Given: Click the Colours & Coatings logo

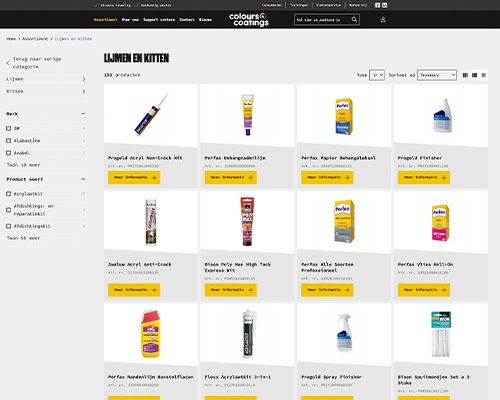Looking at the screenshot, I should pyautogui.click(x=249, y=19).
